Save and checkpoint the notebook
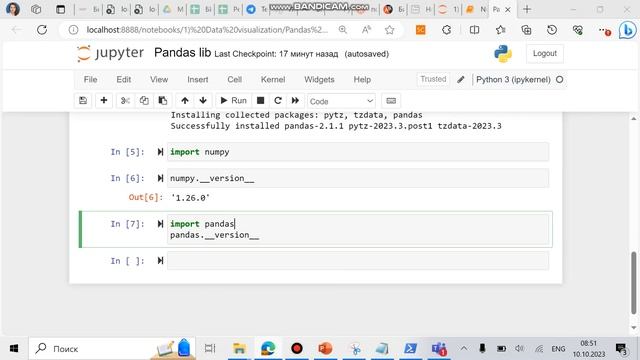 point(83,100)
